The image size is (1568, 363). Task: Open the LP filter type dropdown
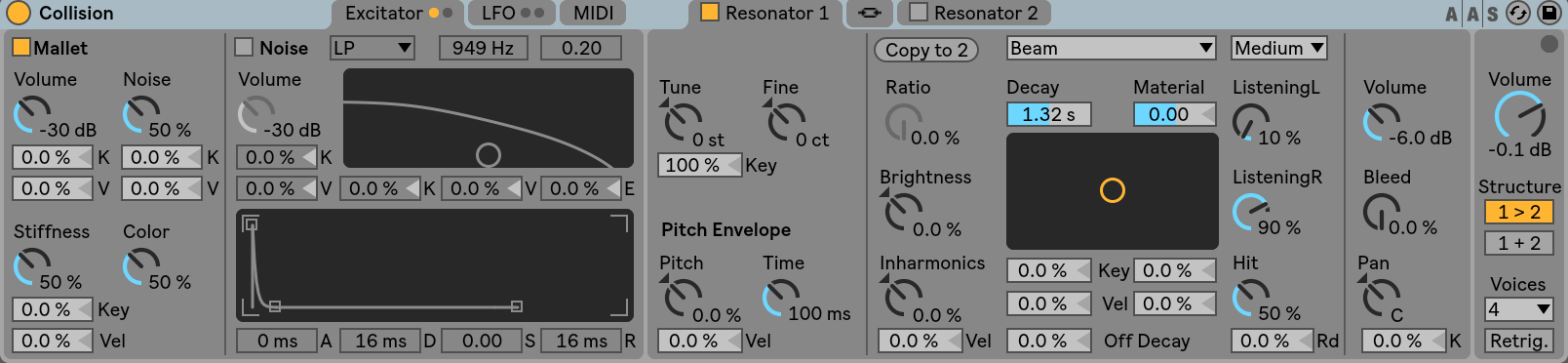coord(373,48)
